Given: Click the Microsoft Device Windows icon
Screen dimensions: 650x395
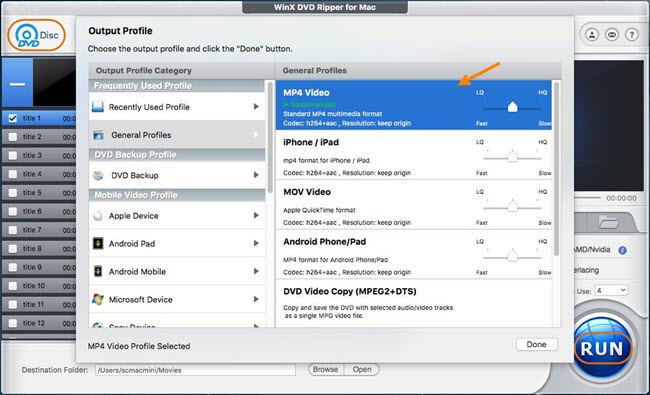Looking at the screenshot, I should point(98,299).
